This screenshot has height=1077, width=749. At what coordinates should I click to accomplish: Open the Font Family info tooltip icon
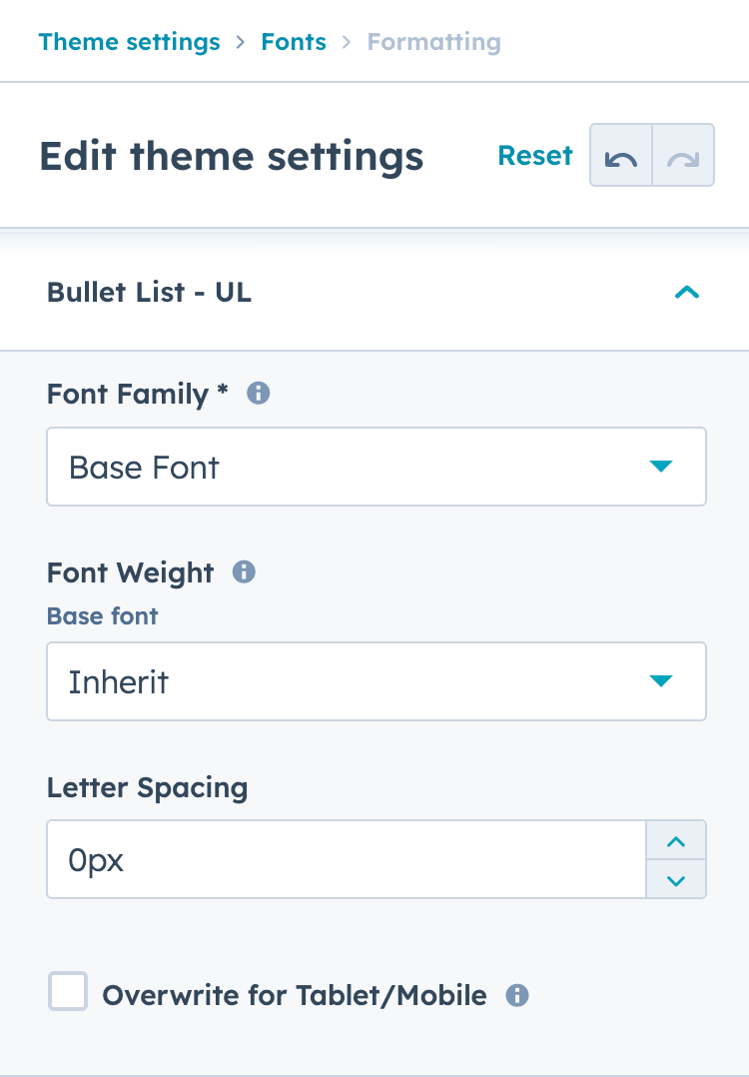(x=257, y=394)
